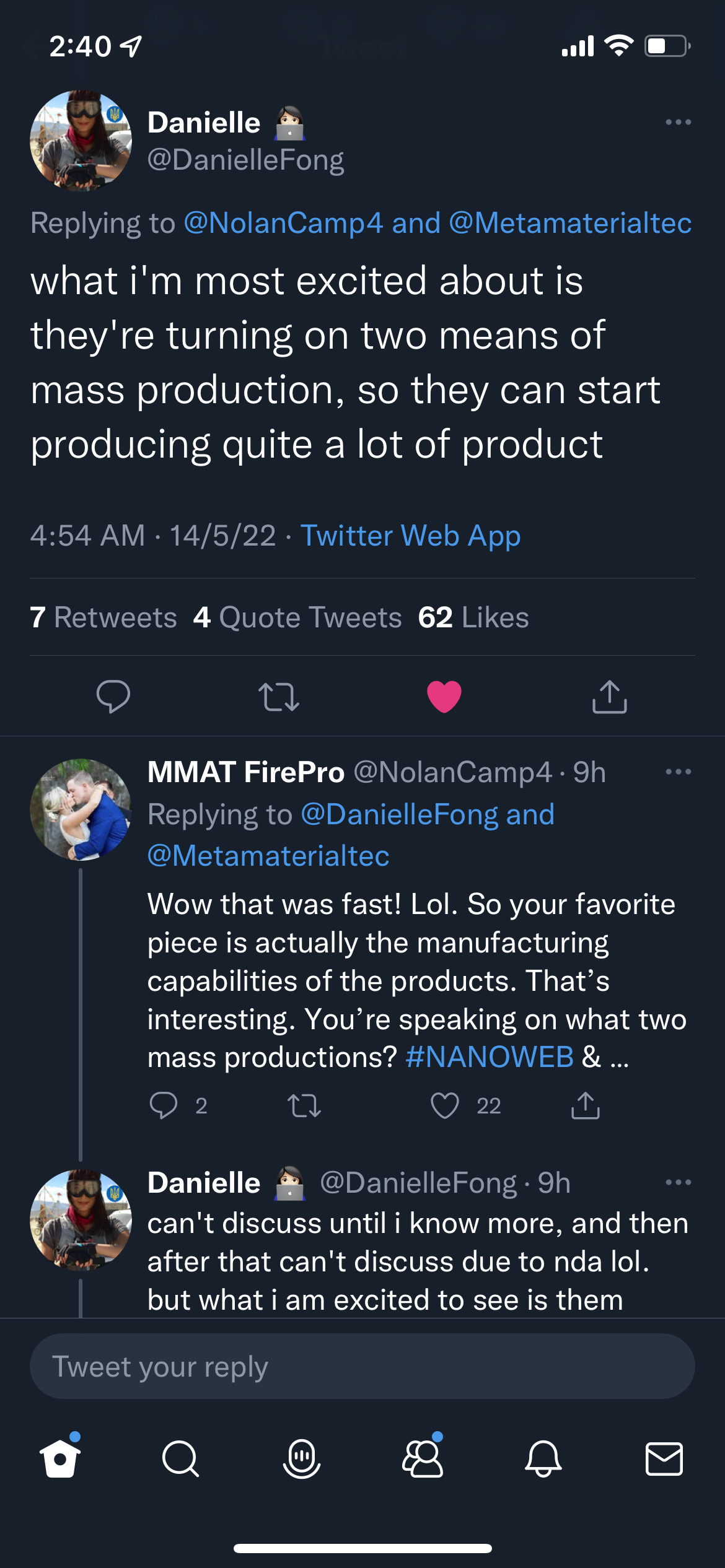Open the Search tab

pyautogui.click(x=180, y=1459)
